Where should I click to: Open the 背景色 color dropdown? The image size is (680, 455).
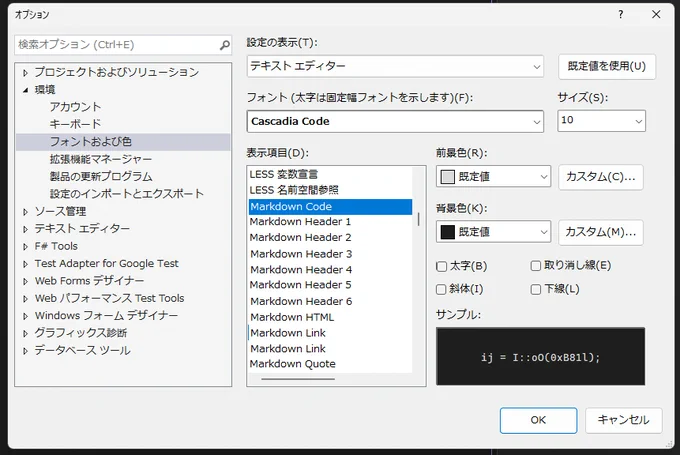click(494, 232)
